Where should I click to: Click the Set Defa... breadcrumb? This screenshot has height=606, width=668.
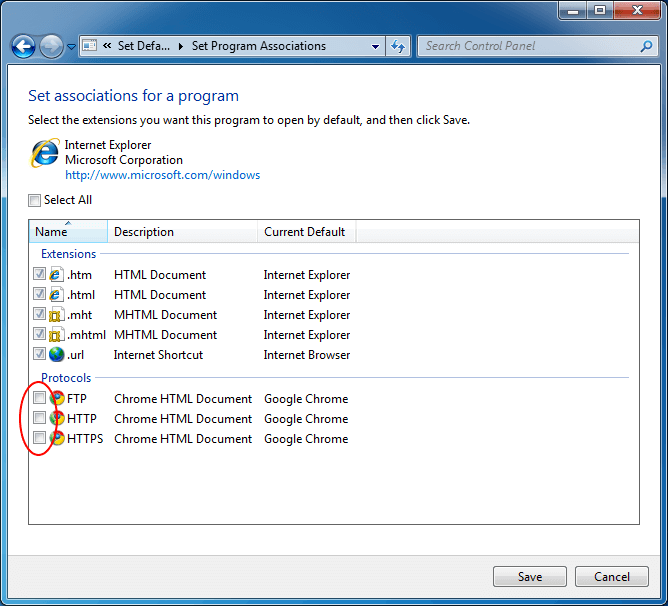tap(144, 46)
